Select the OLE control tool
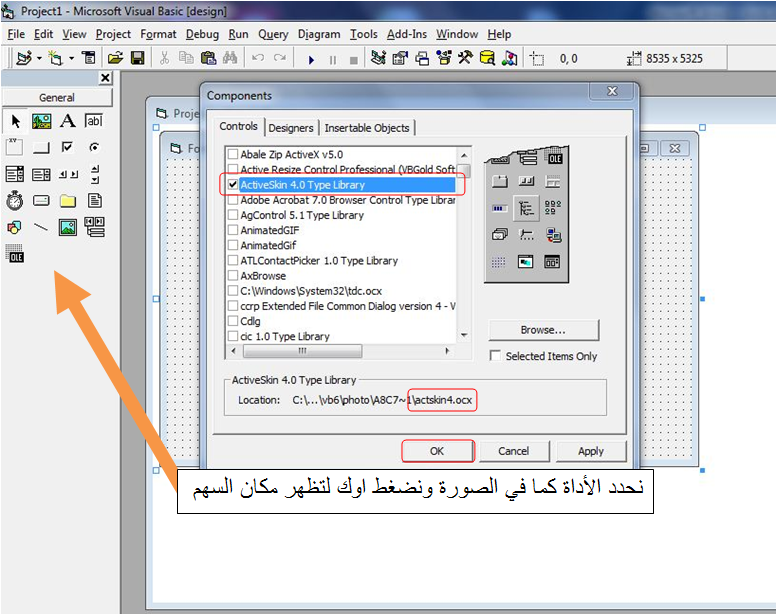The height and width of the screenshot is (614, 778). (x=15, y=253)
